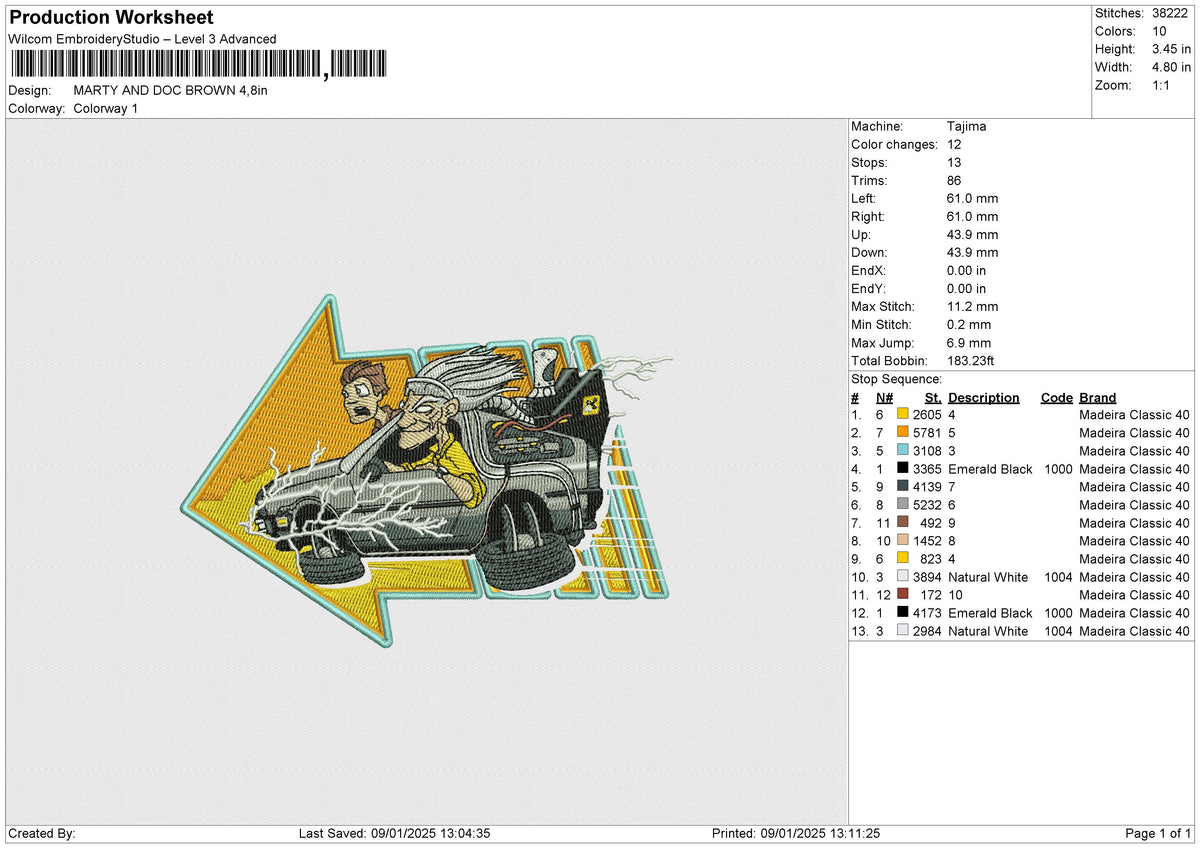Click 'Printed: 09/01/2025 13:11:25' footer text
The height and width of the screenshot is (848, 1200).
796,834
